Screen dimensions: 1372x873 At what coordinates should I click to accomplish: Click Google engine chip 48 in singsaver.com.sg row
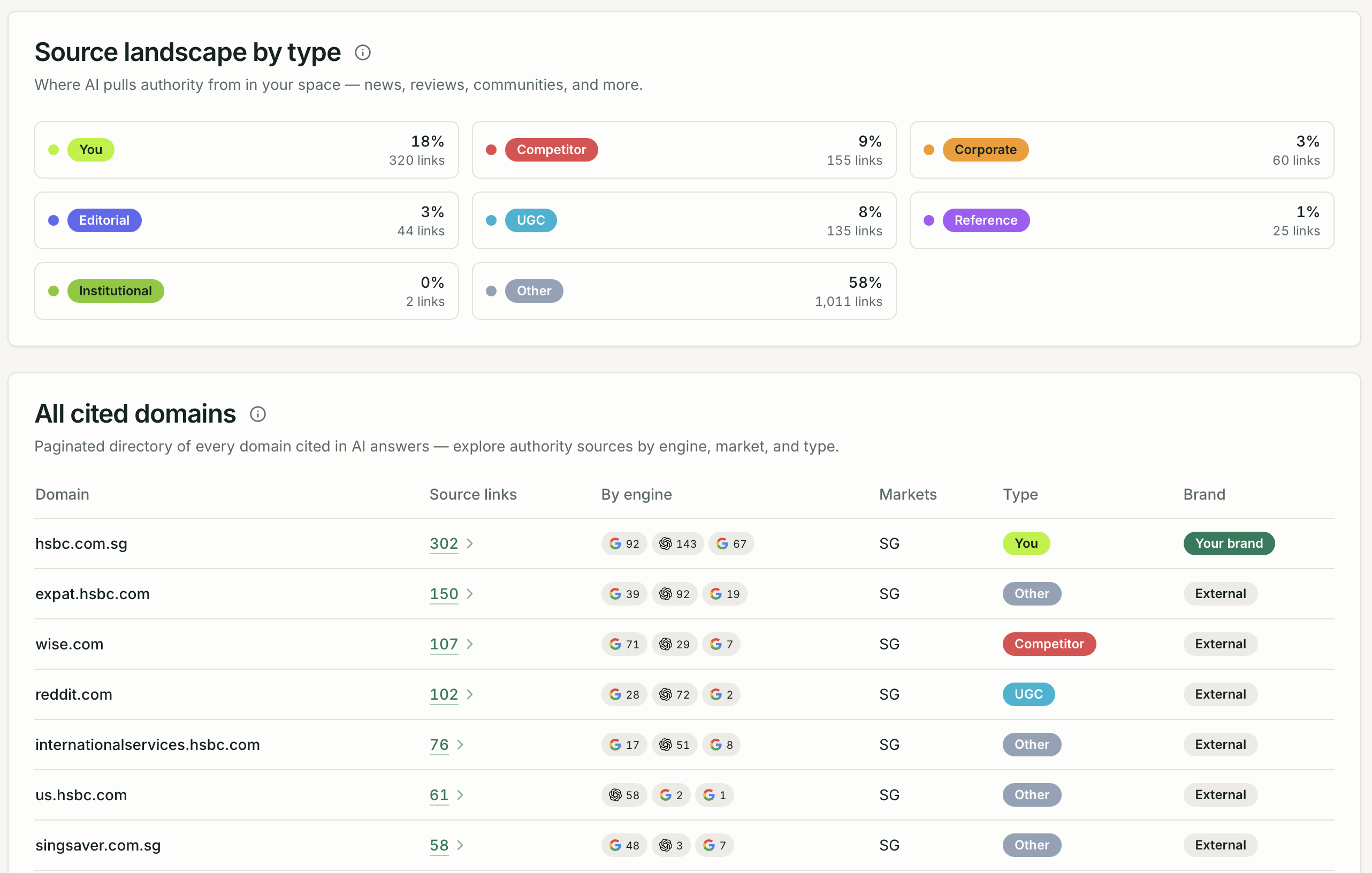tap(624, 845)
